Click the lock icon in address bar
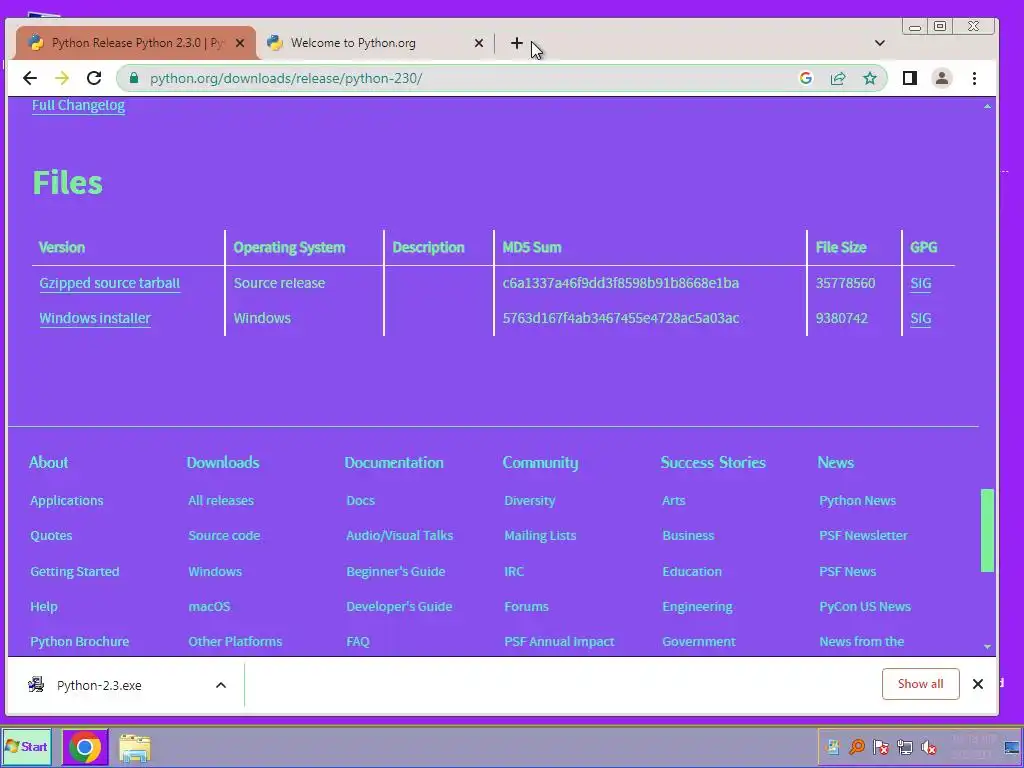This screenshot has width=1024, height=768. coord(134,78)
